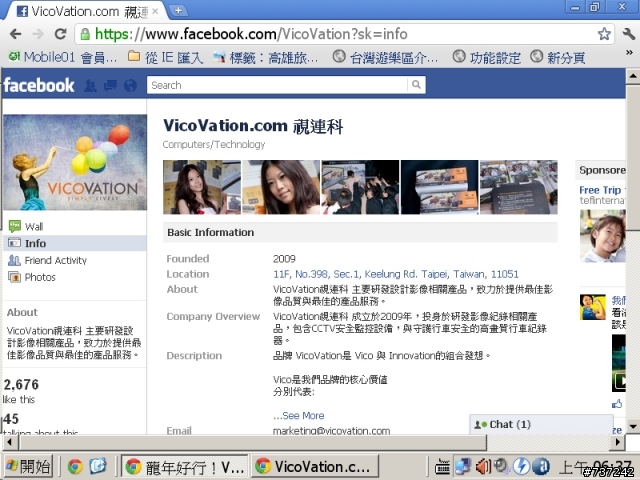Open Facebook messages icon
Viewport: 640px width, 480px height.
coord(110,85)
